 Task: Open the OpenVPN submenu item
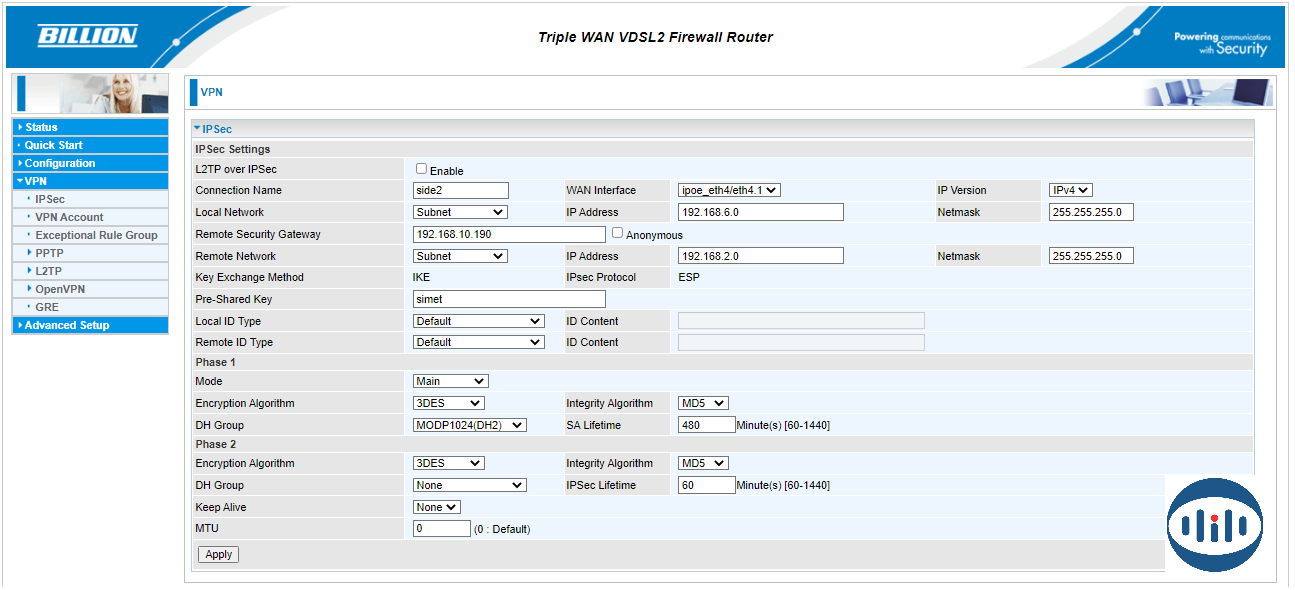tap(60, 289)
